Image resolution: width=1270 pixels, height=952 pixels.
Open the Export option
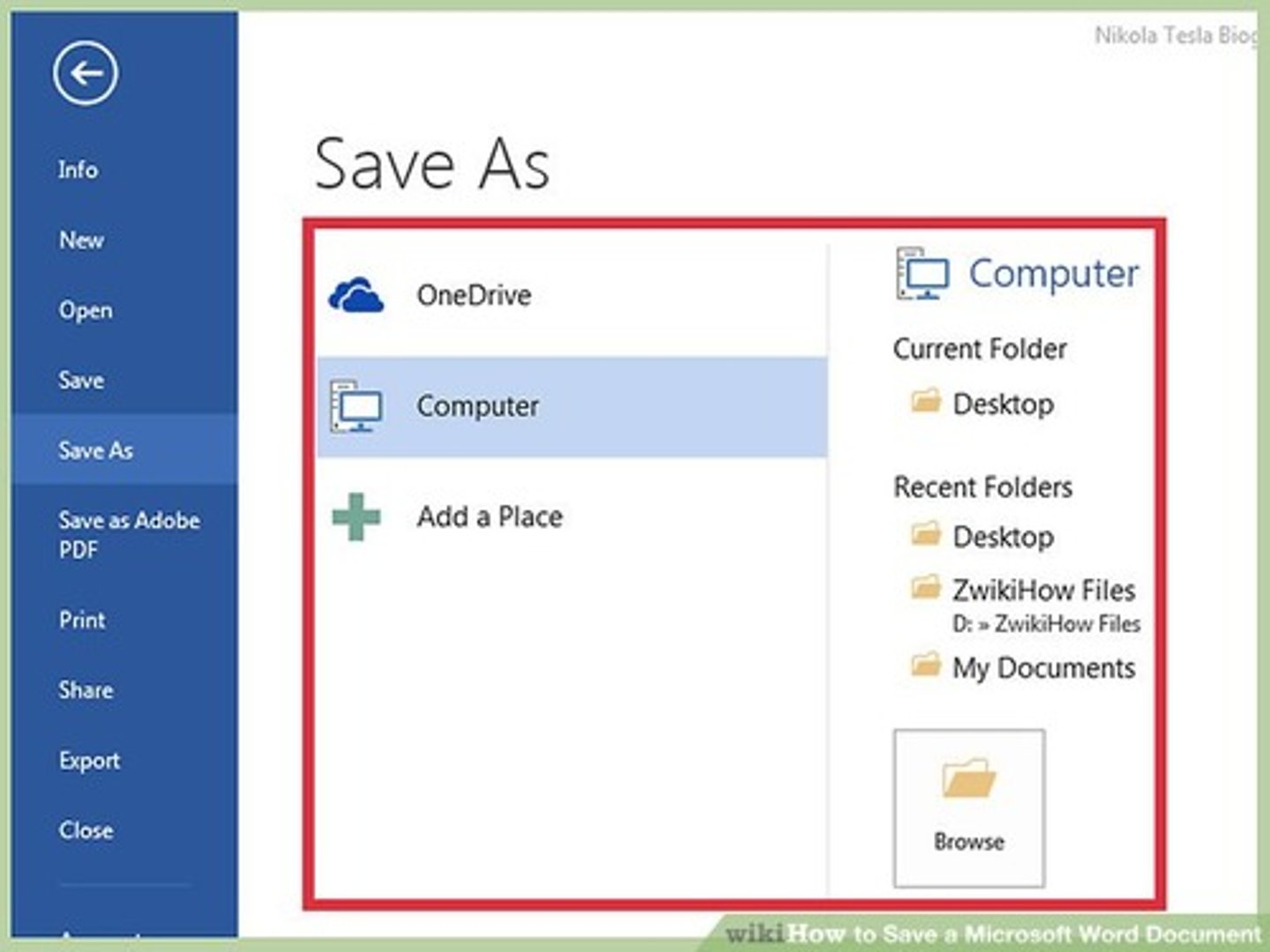click(x=124, y=760)
